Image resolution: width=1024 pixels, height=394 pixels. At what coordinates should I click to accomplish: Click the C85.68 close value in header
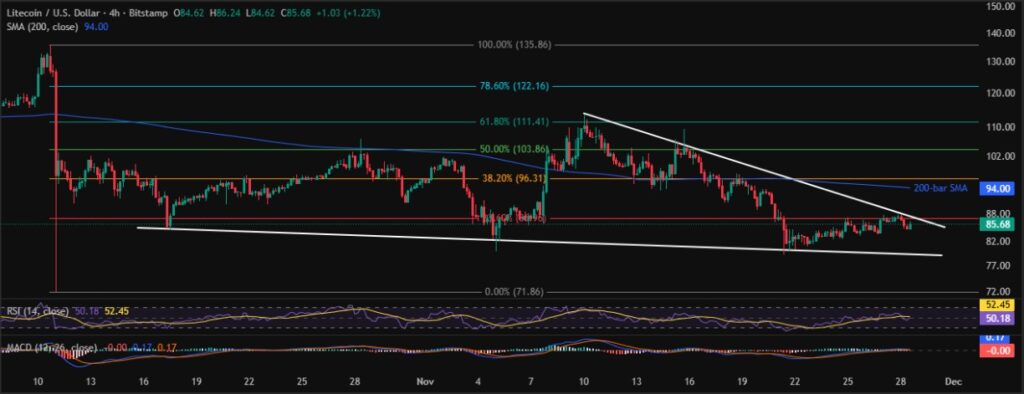[x=295, y=14]
